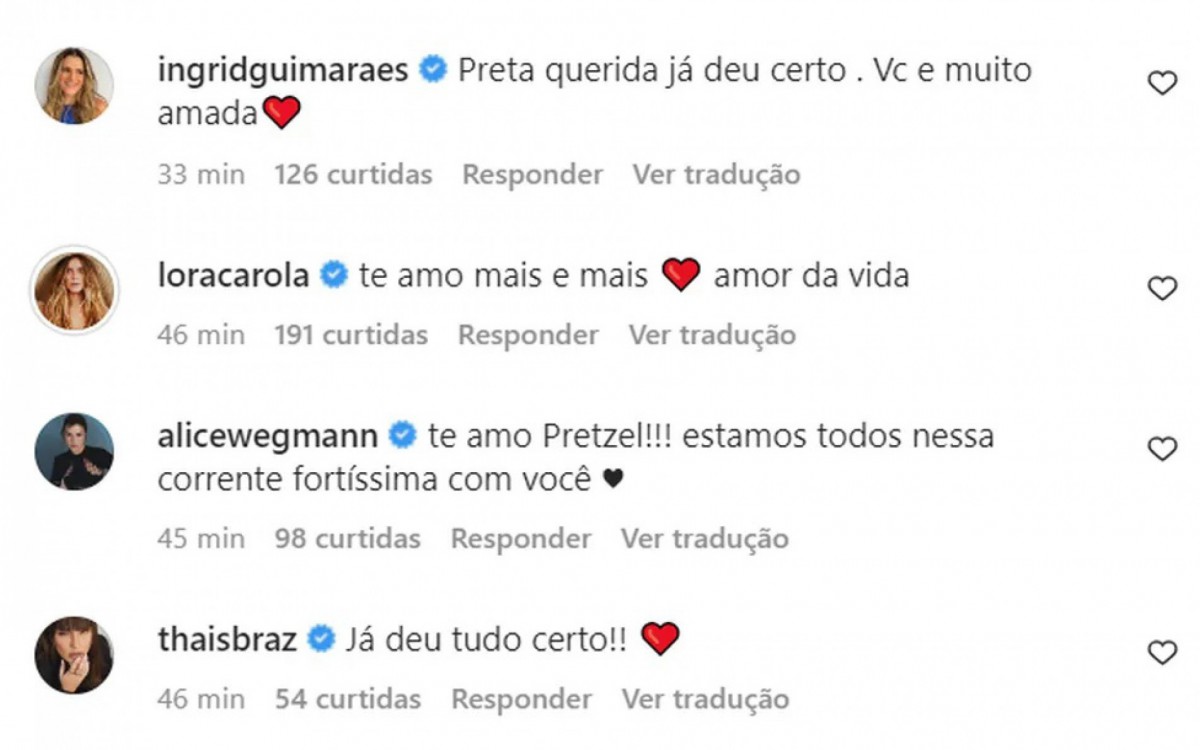View translation of alicewegmann's comment
Viewport: 1200px width, 750px height.
[705, 539]
